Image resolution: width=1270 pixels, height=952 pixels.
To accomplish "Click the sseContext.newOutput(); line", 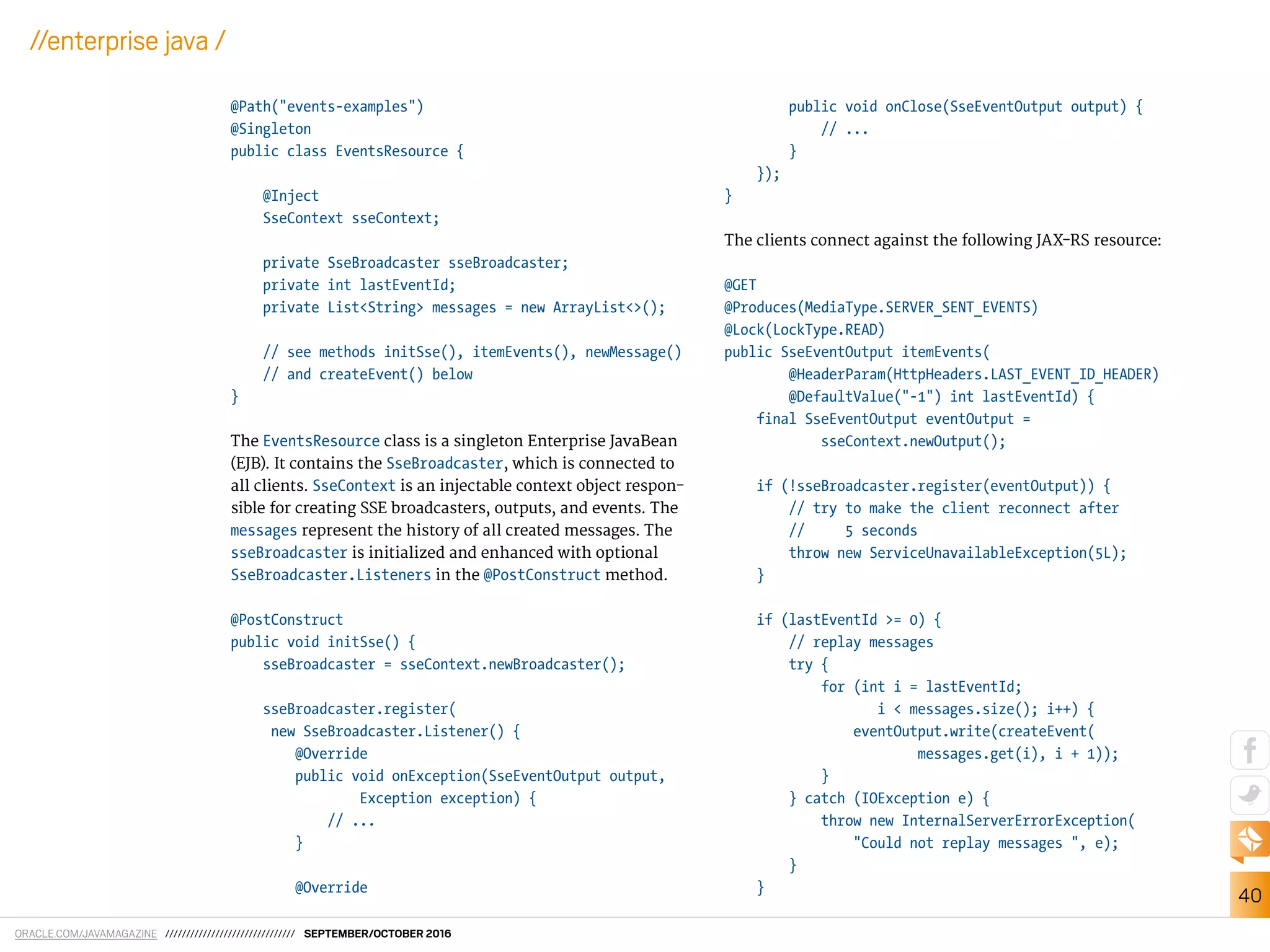I will 913,441.
